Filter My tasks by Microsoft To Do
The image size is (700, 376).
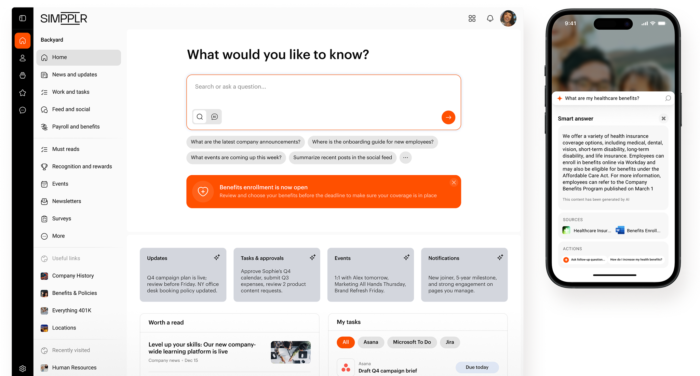coord(412,343)
